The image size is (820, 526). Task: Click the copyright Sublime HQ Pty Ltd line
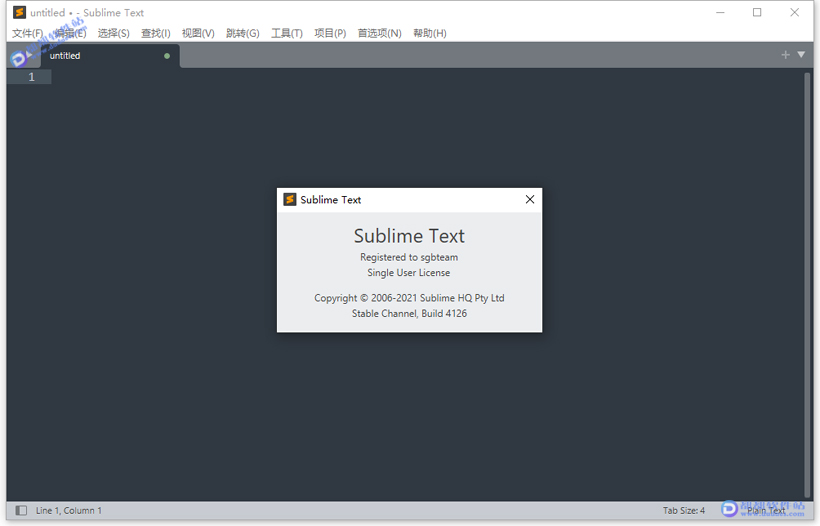[x=409, y=298]
